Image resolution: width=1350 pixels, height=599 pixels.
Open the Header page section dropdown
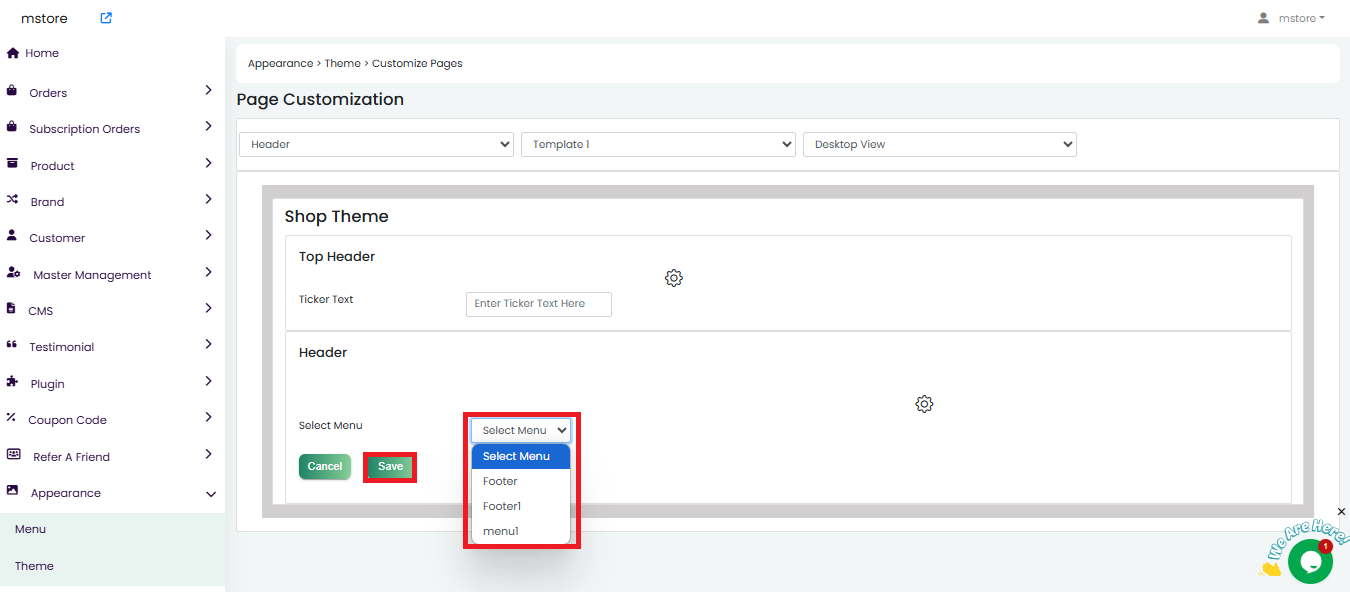pos(376,144)
